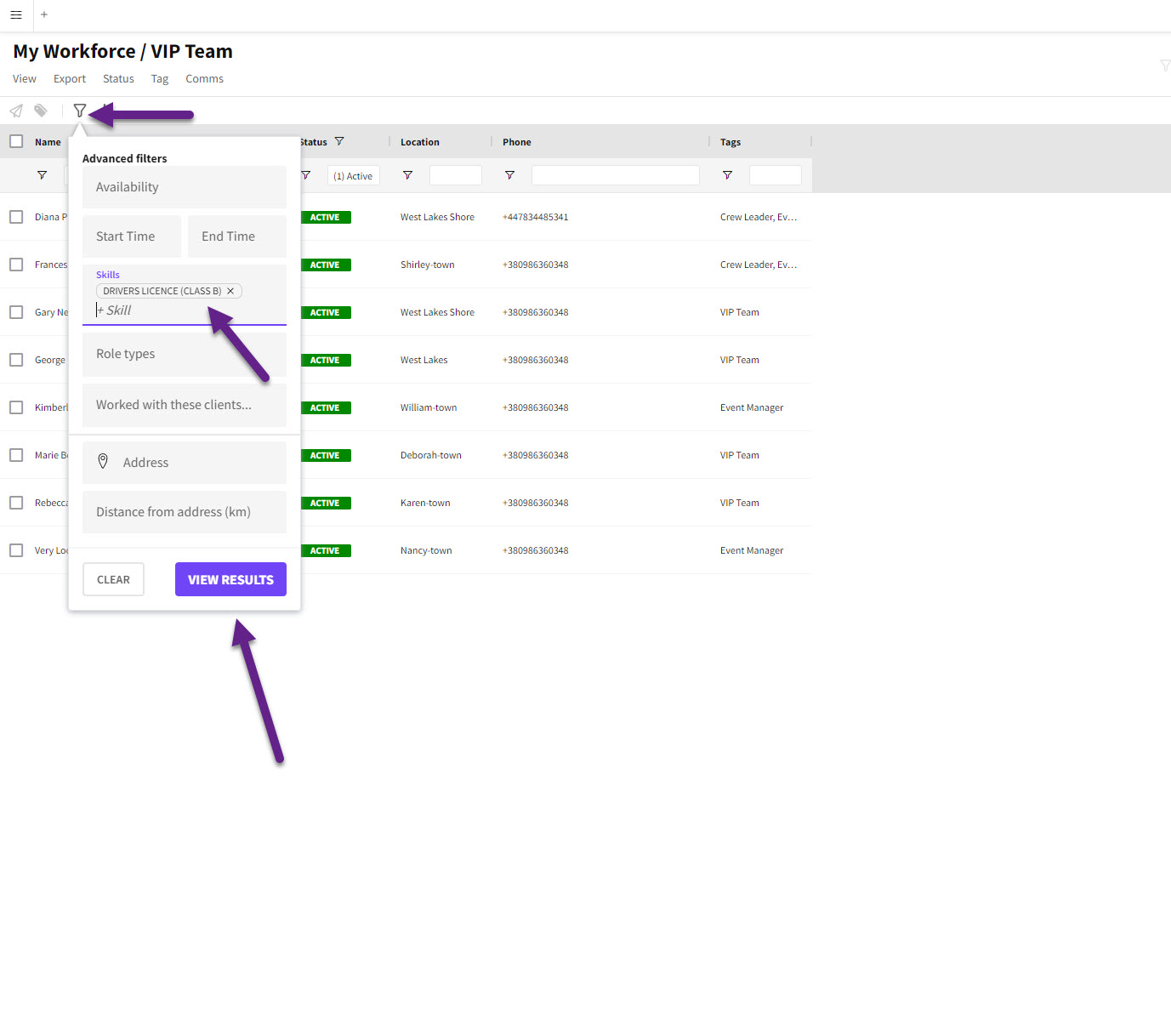Click the funnel icon beside Status header
Viewport: 1171px width, 1036px height.
click(339, 141)
